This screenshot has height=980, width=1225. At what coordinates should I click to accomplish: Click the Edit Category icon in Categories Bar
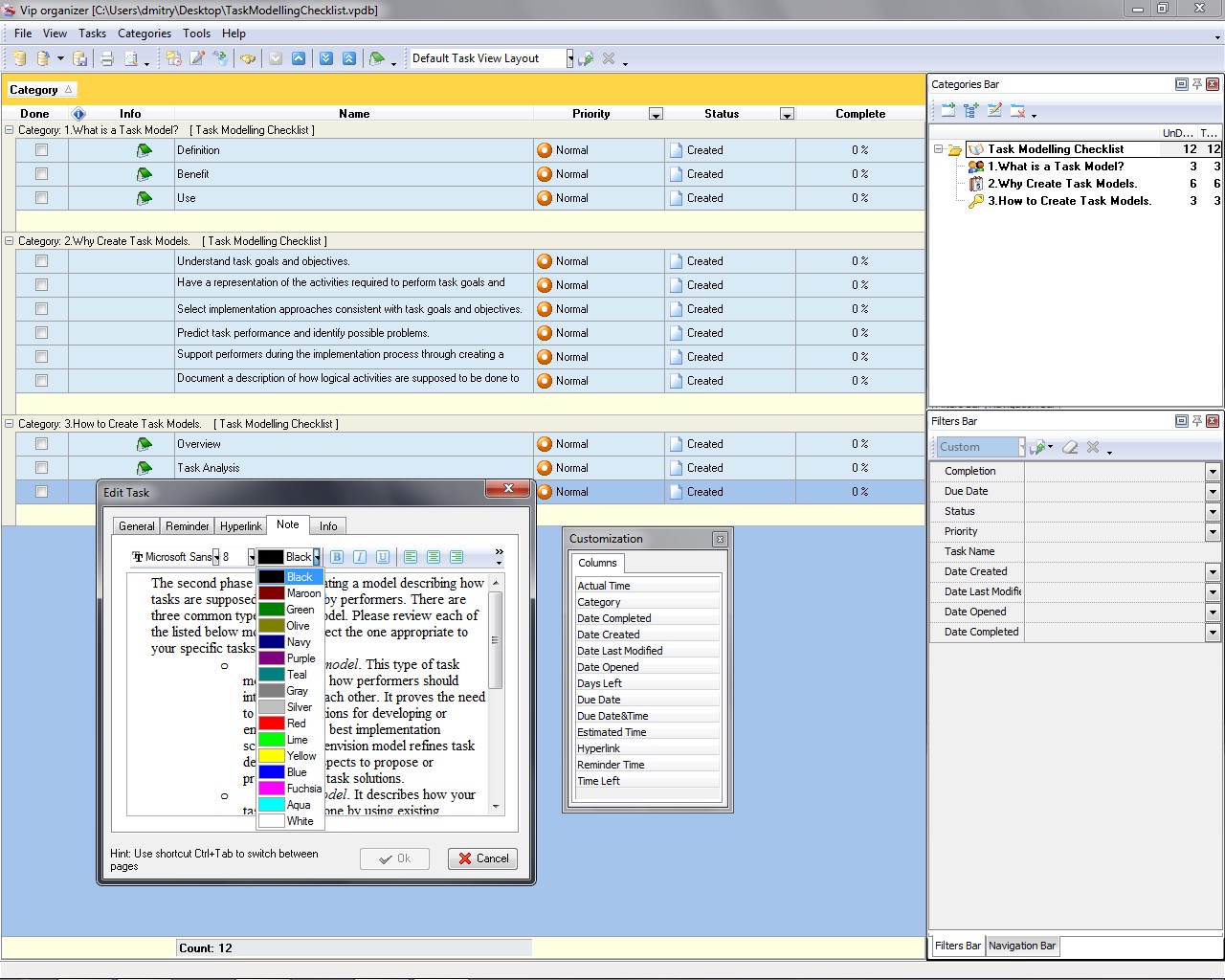pyautogui.click(x=994, y=111)
